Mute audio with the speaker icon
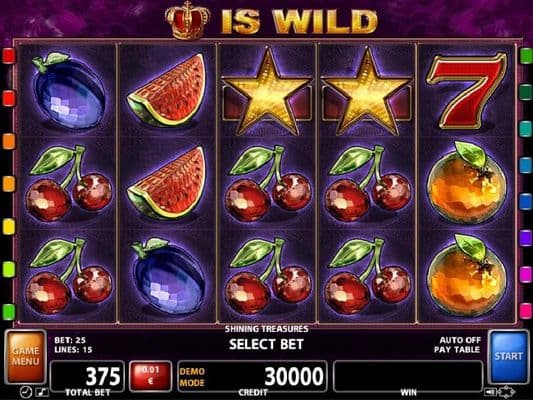This screenshot has width=533, height=400. (x=490, y=393)
